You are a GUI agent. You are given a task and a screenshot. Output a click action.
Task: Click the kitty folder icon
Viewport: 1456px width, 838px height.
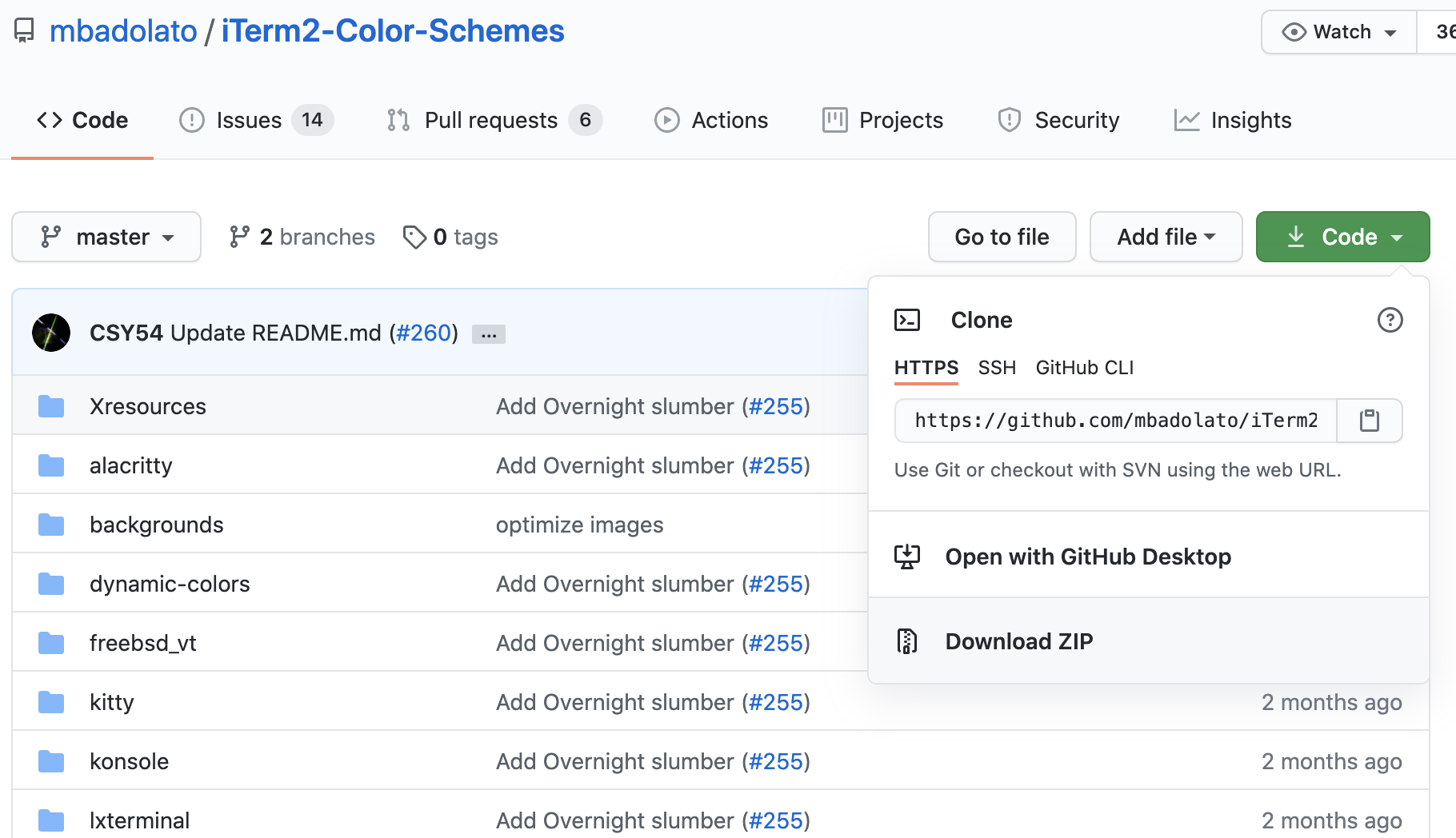tap(51, 702)
